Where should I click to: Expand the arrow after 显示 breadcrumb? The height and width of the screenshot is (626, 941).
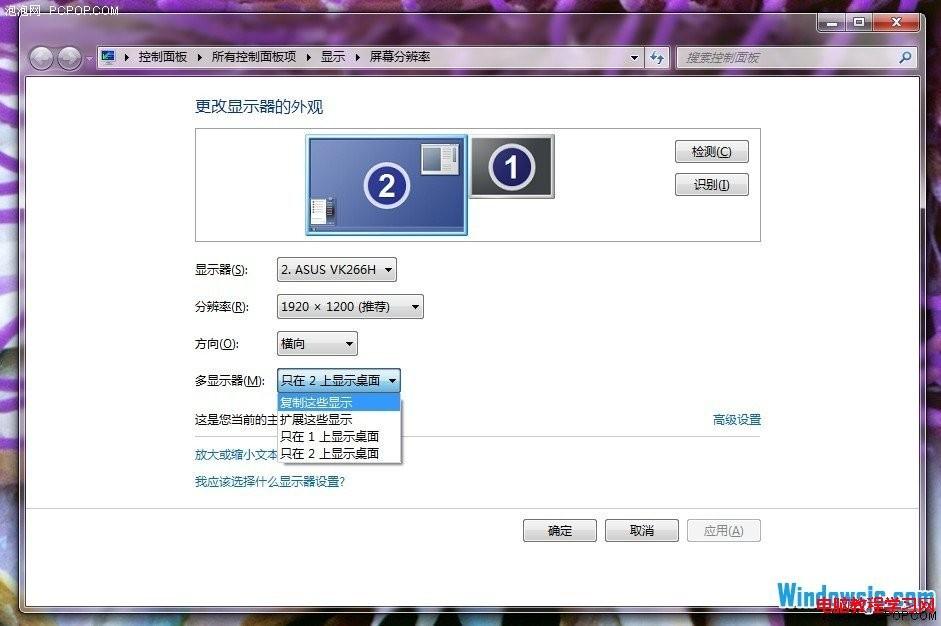(358, 58)
